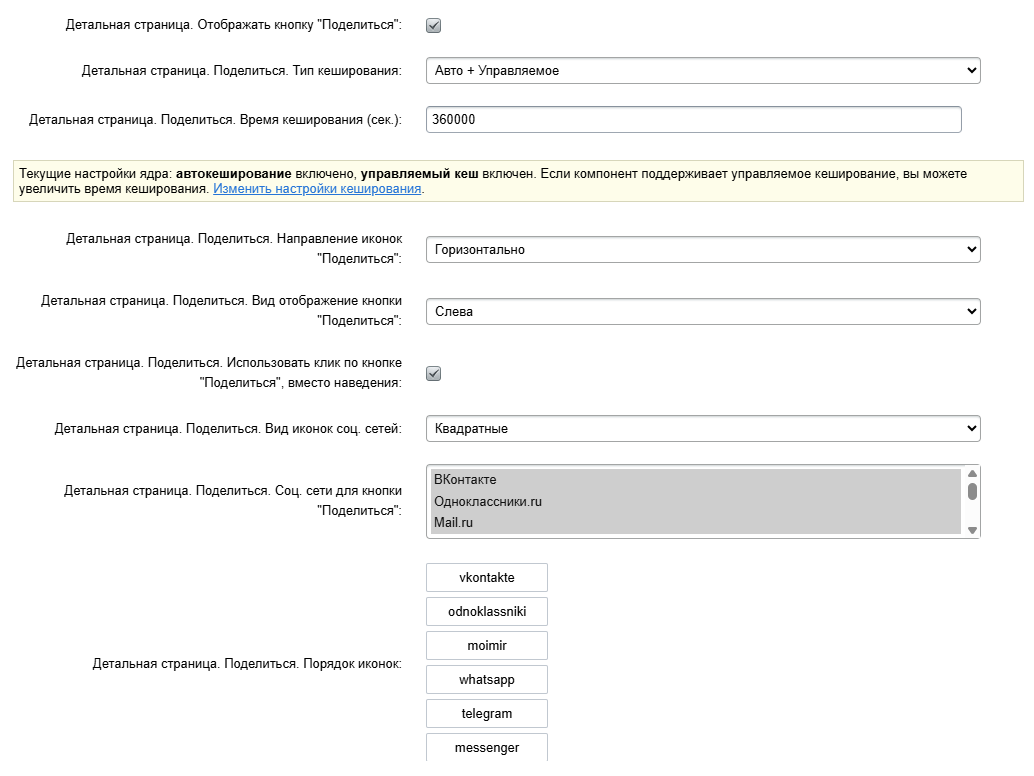The width and height of the screenshot is (1034, 776).
Task: Click the social networks list scrollbar thumb
Action: (972, 491)
